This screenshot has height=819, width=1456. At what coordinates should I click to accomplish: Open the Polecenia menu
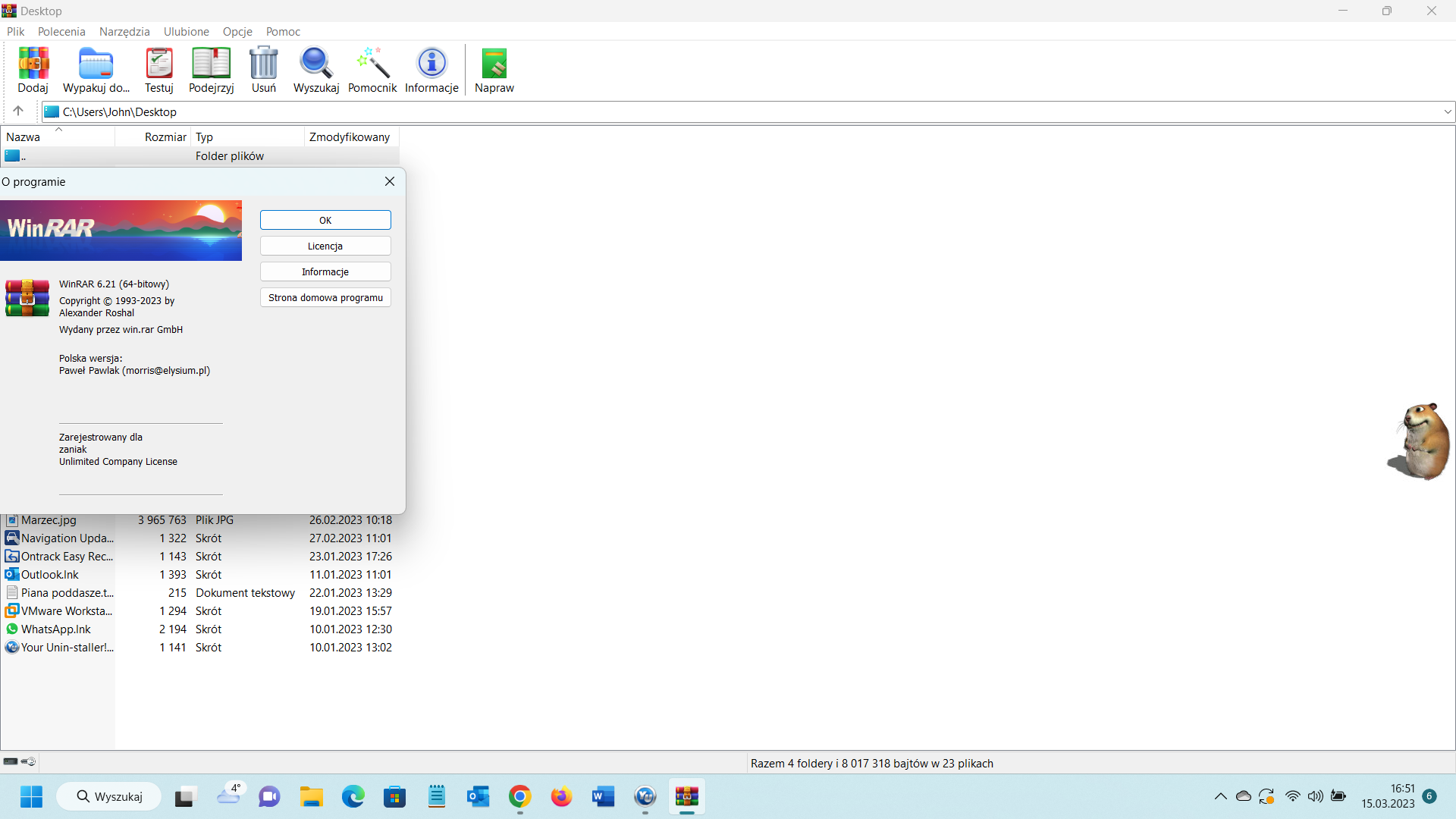click(61, 31)
